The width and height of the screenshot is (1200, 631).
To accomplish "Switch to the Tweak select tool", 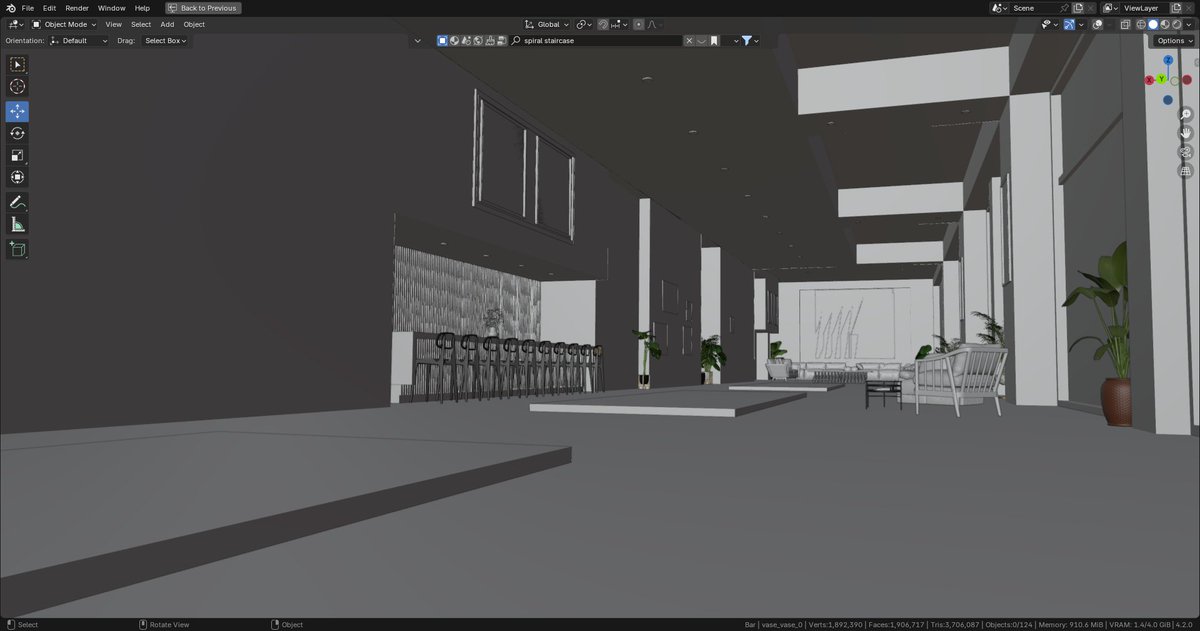I will 17,63.
